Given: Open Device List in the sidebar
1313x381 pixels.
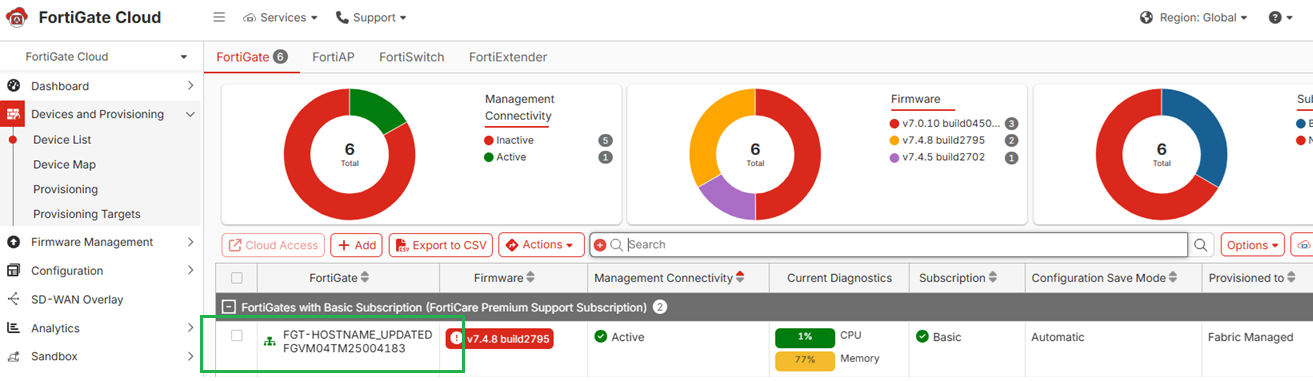Looking at the screenshot, I should tap(62, 140).
